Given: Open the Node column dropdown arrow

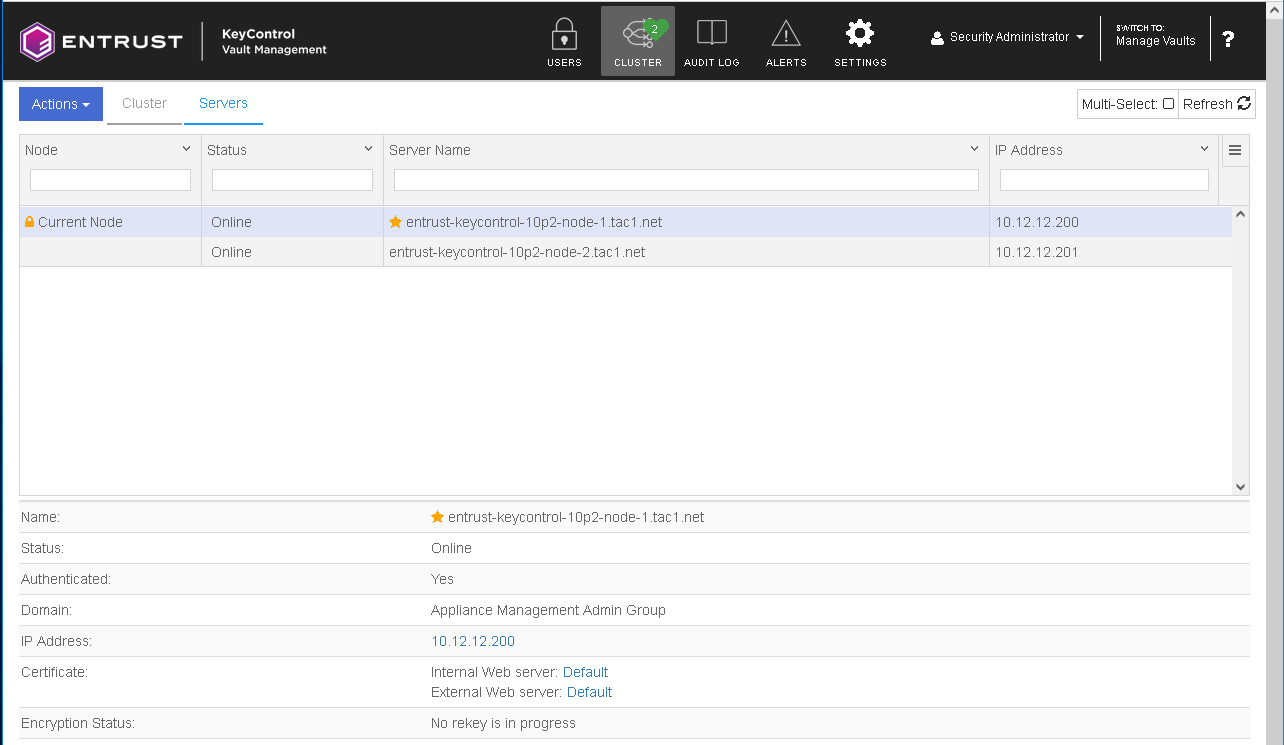Looking at the screenshot, I should pos(186,149).
